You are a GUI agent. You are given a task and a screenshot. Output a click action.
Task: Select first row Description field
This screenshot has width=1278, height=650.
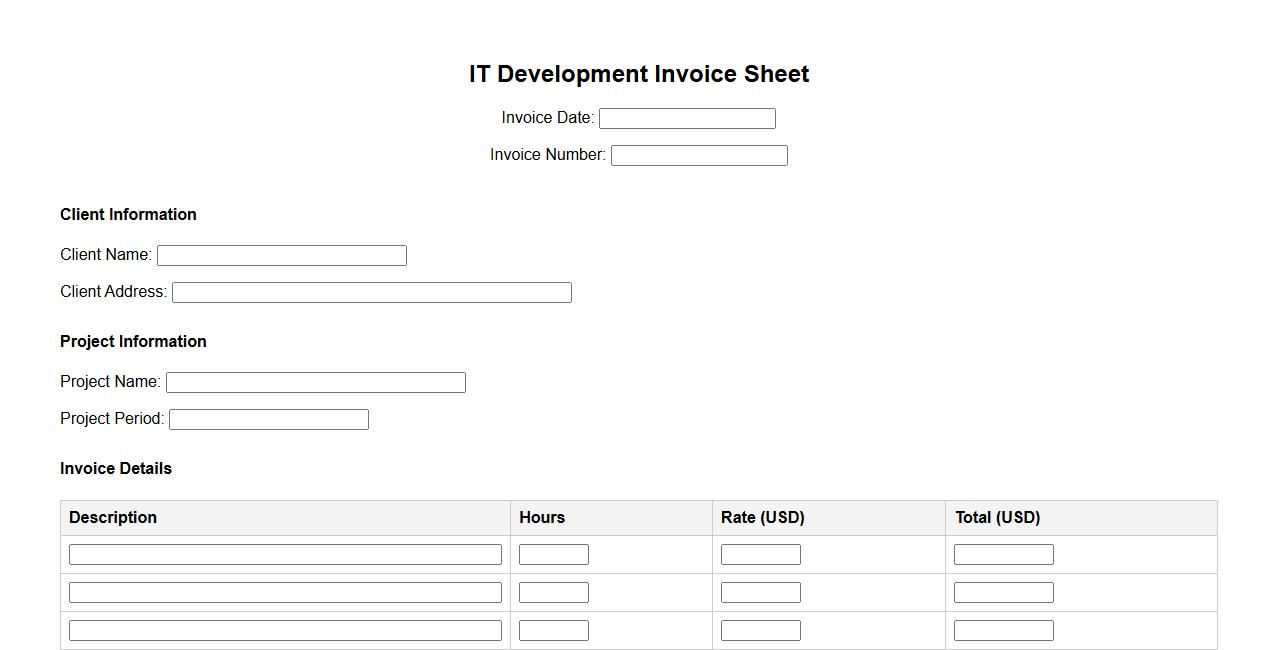click(x=285, y=554)
